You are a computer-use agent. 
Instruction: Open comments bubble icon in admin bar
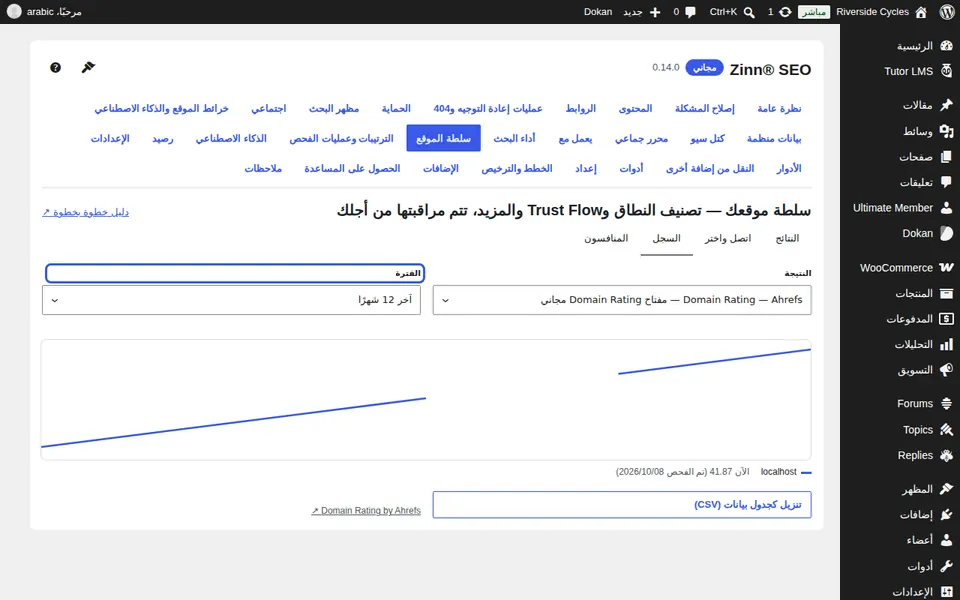tap(691, 12)
